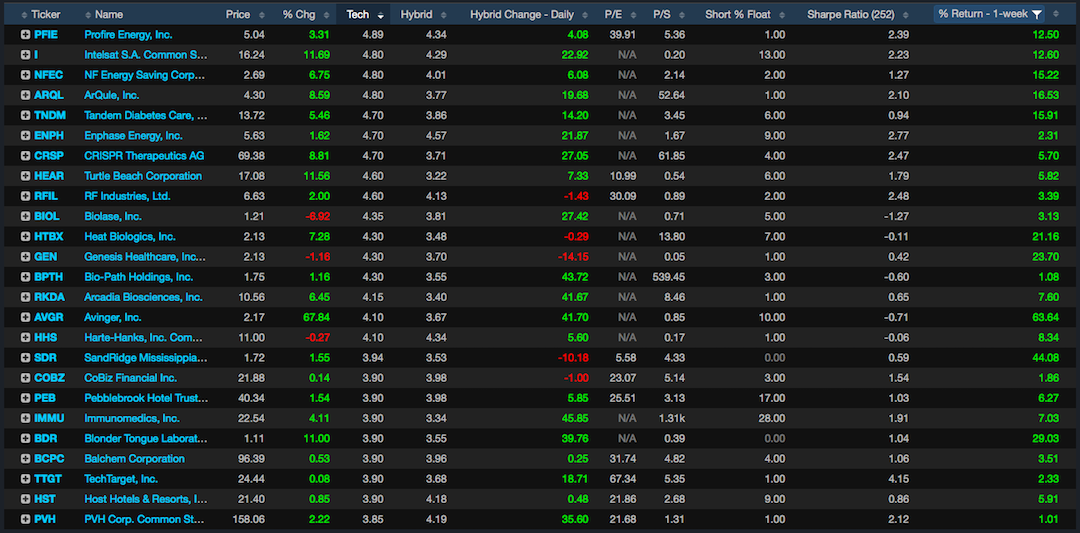Click BCPC price 96.39

(x=252, y=459)
